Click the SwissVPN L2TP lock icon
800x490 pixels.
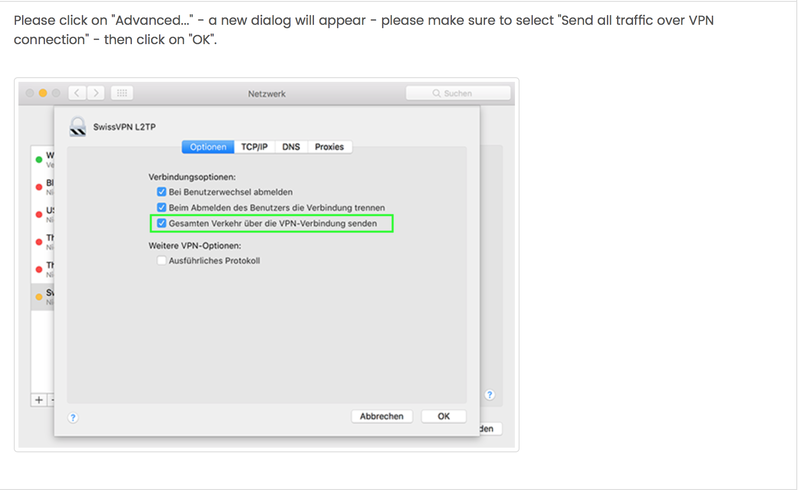click(x=78, y=127)
